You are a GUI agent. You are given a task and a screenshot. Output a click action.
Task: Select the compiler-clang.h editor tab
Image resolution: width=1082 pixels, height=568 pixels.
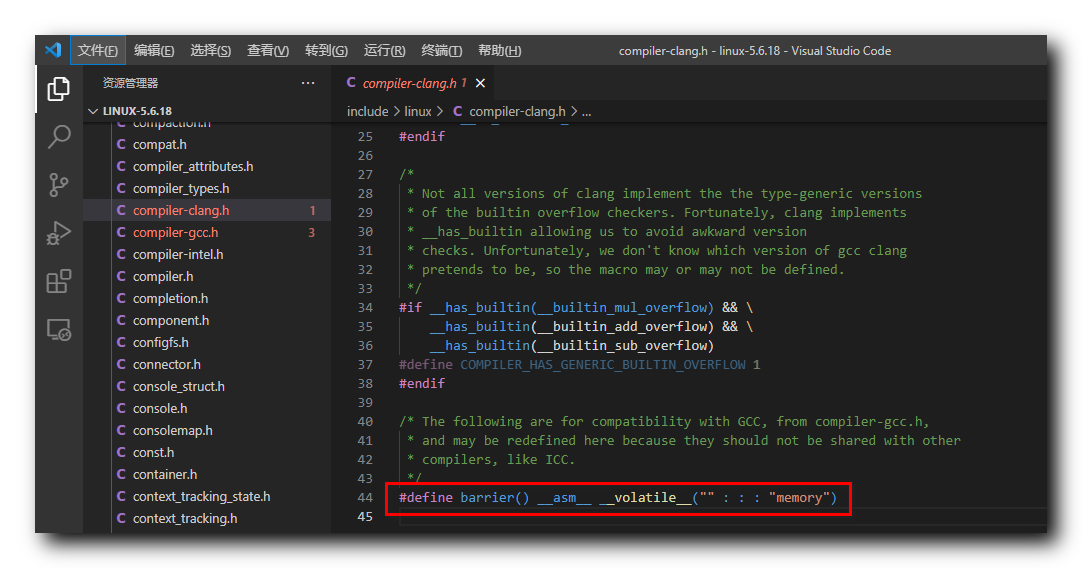[x=414, y=83]
